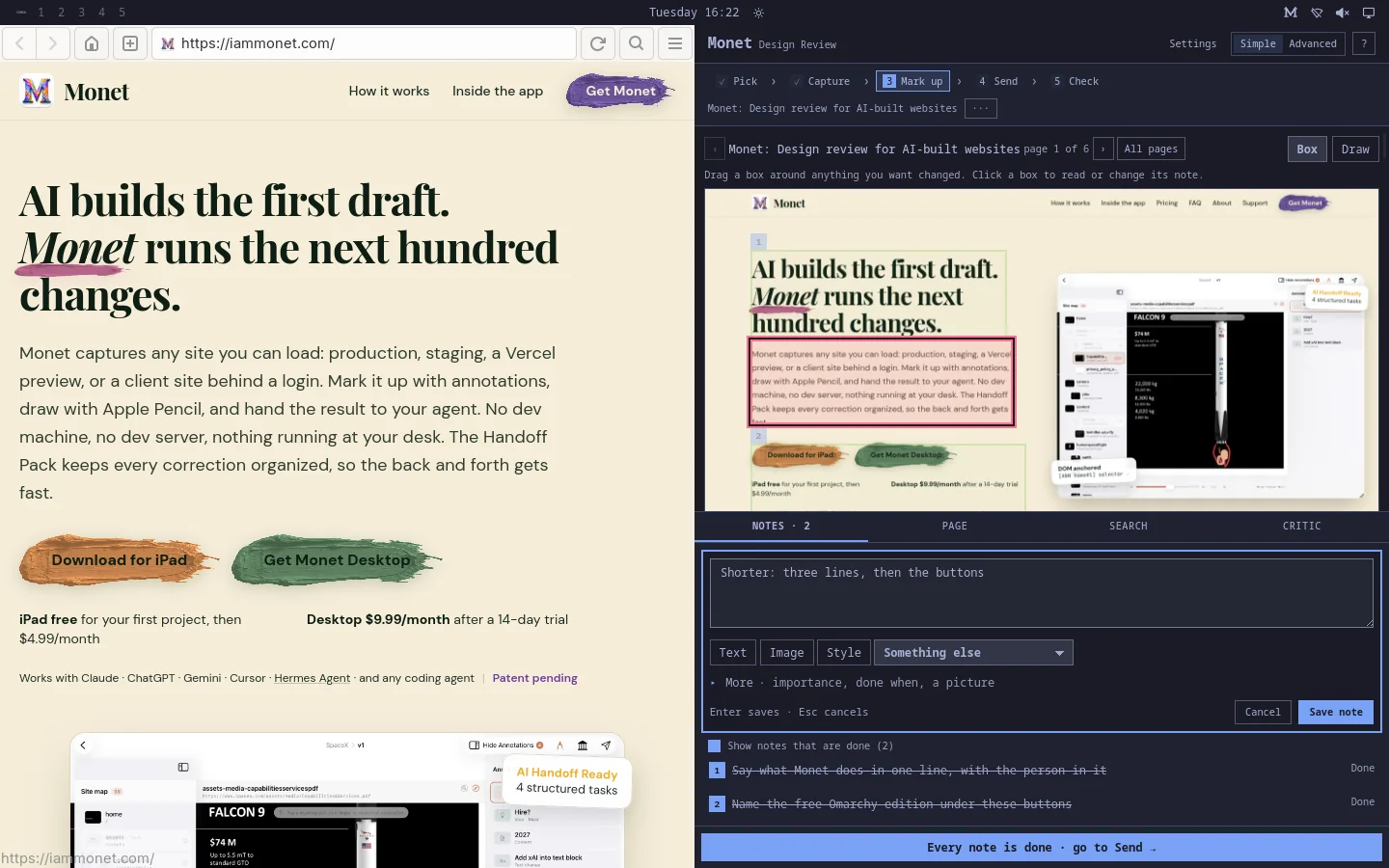Screen dimensions: 1389x868
Task: Click the Download for iPad button
Action: [x=119, y=560]
